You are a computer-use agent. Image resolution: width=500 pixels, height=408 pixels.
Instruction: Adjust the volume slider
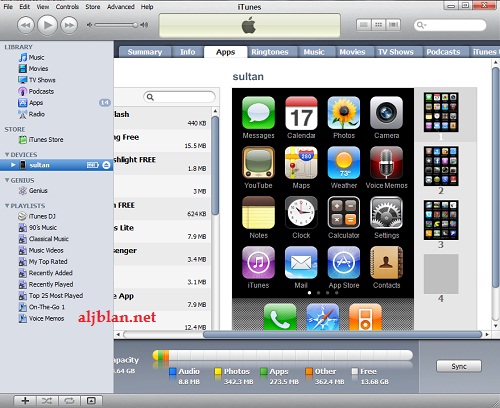click(x=116, y=25)
